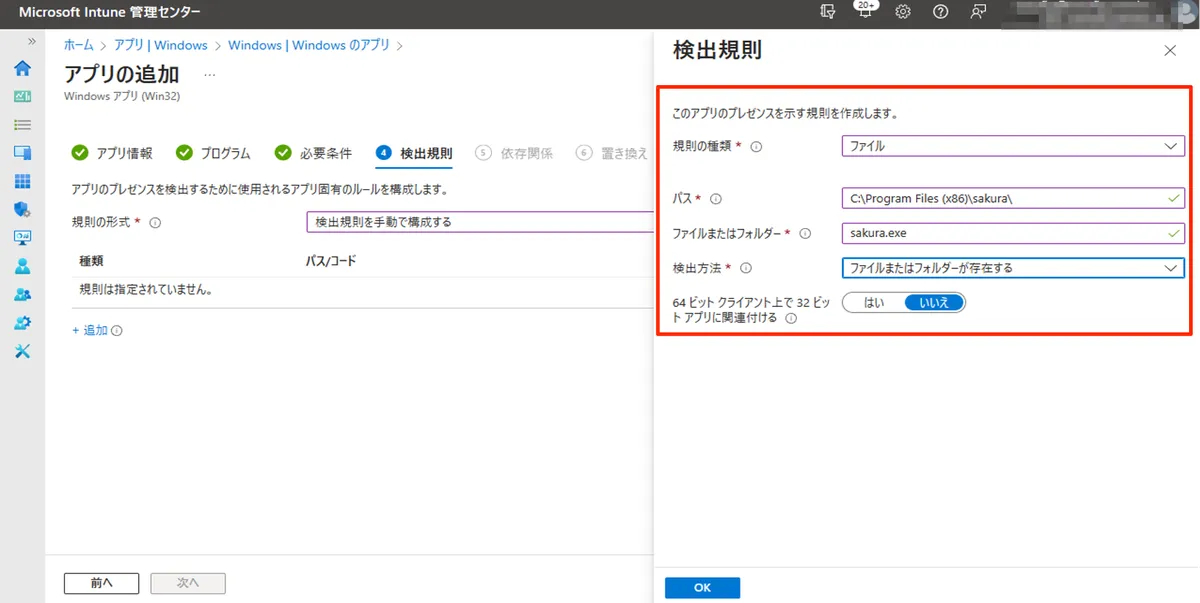Click the Devices icon in sidebar
This screenshot has height=603, width=1200.
22,153
